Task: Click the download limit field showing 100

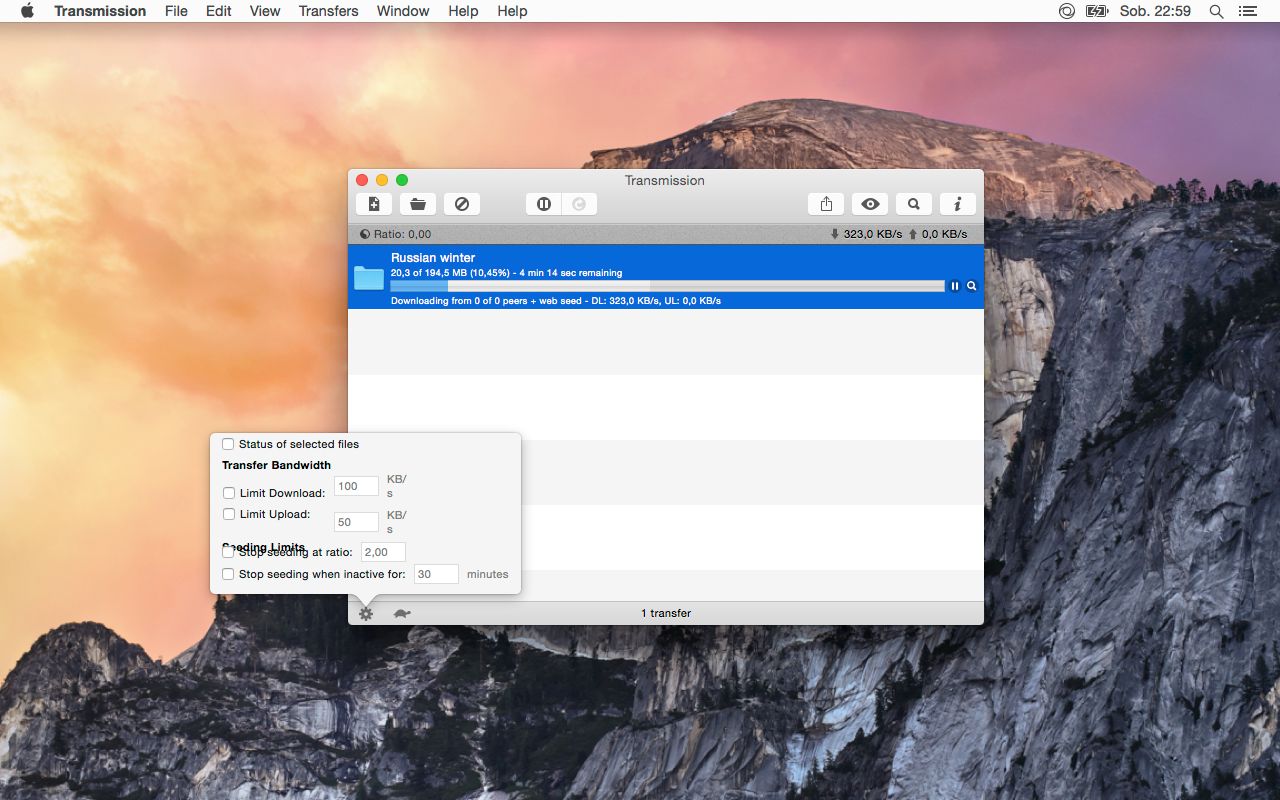Action: pyautogui.click(x=356, y=486)
